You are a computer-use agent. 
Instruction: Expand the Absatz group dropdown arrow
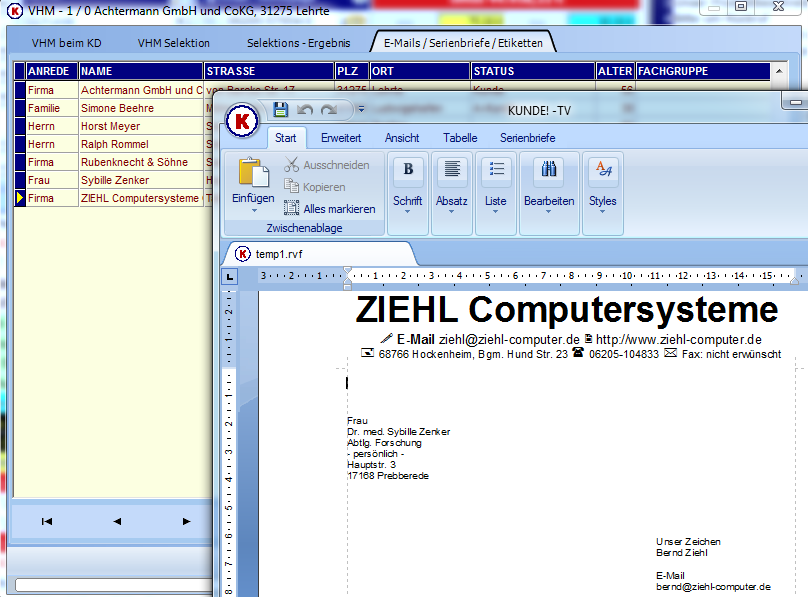[451, 212]
